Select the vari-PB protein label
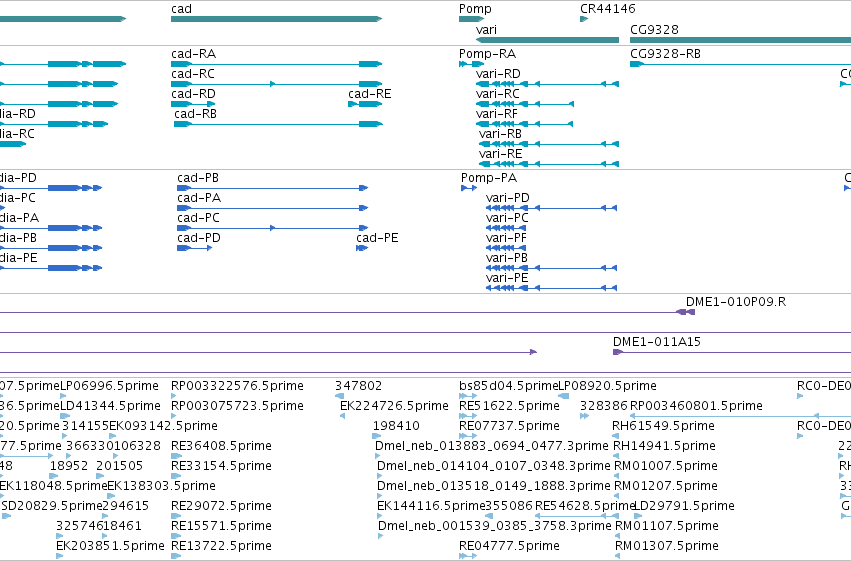The image size is (851, 561). tap(506, 258)
